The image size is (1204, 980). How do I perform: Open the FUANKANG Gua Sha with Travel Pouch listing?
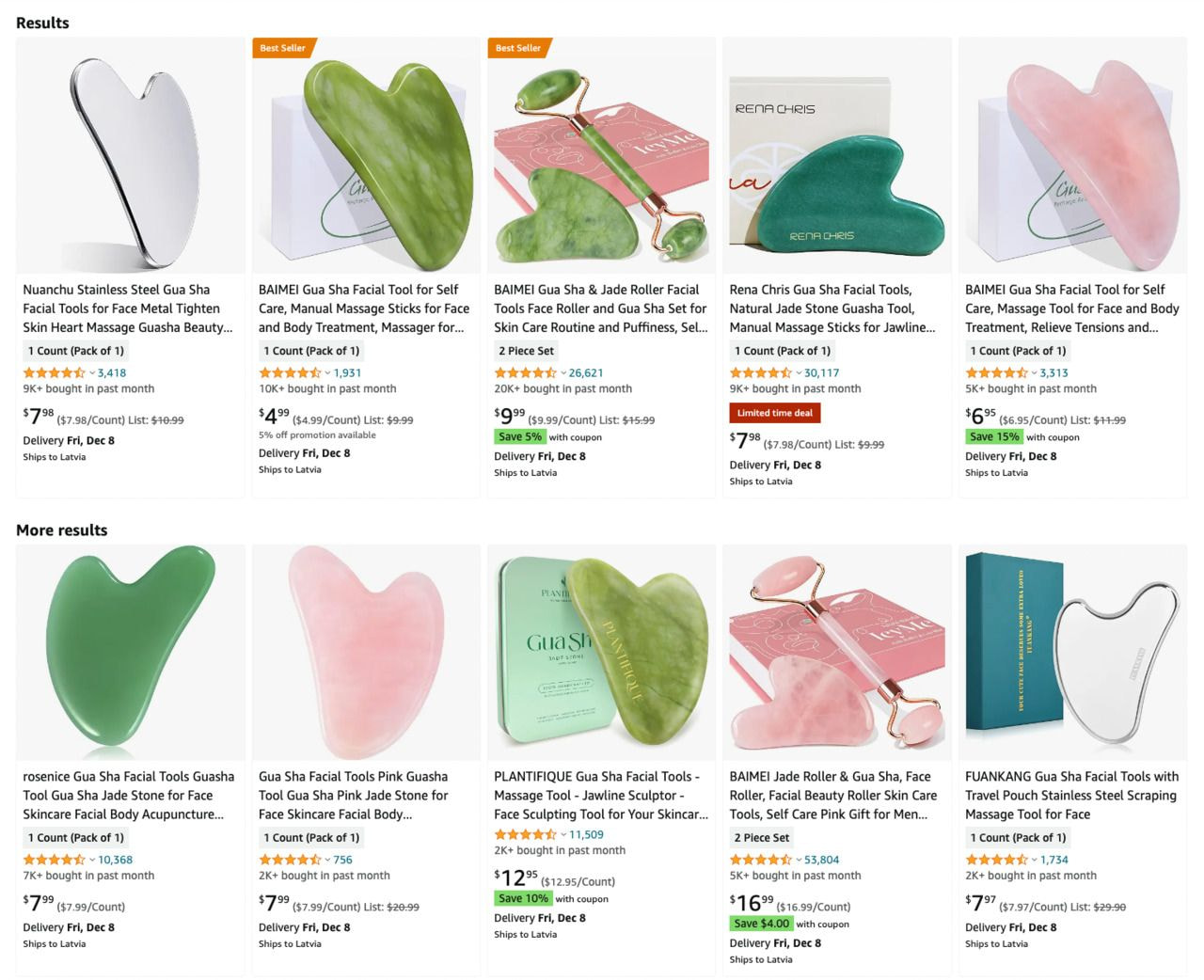pyautogui.click(x=1071, y=795)
